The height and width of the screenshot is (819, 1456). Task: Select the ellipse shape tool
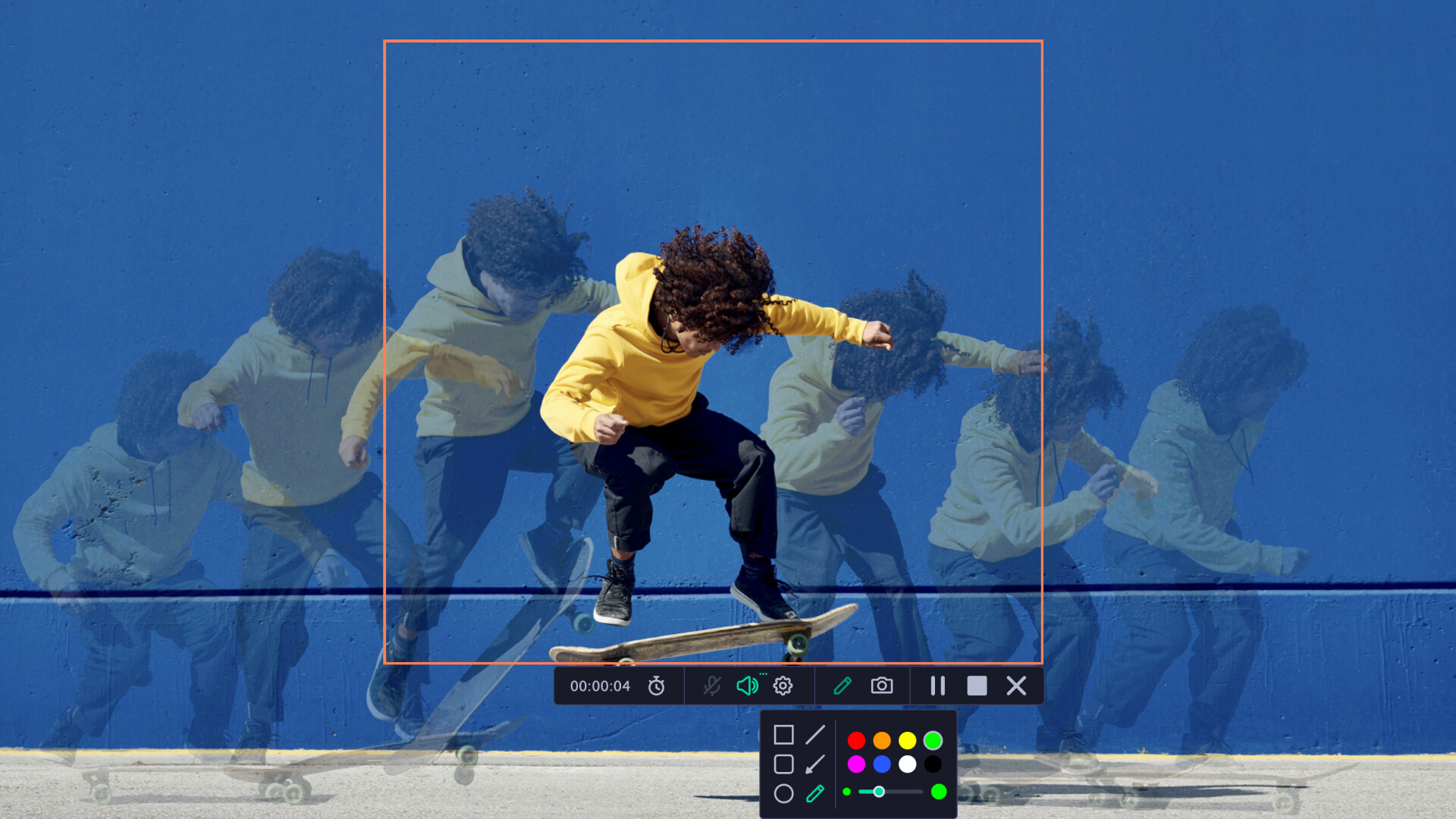(x=783, y=794)
